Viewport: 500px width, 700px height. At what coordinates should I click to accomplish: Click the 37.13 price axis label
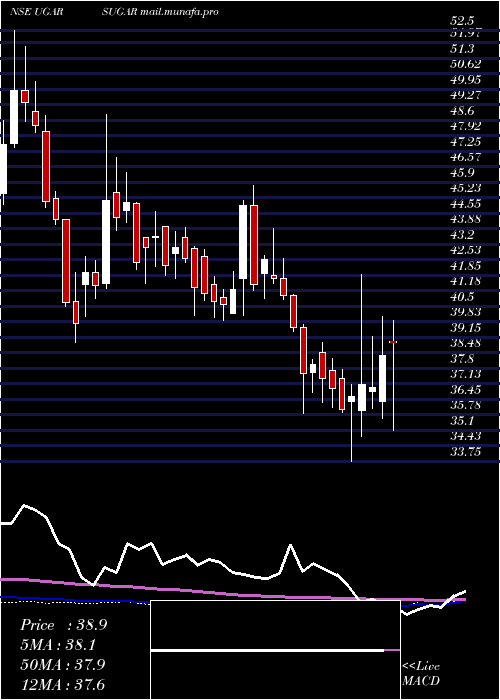(x=466, y=374)
